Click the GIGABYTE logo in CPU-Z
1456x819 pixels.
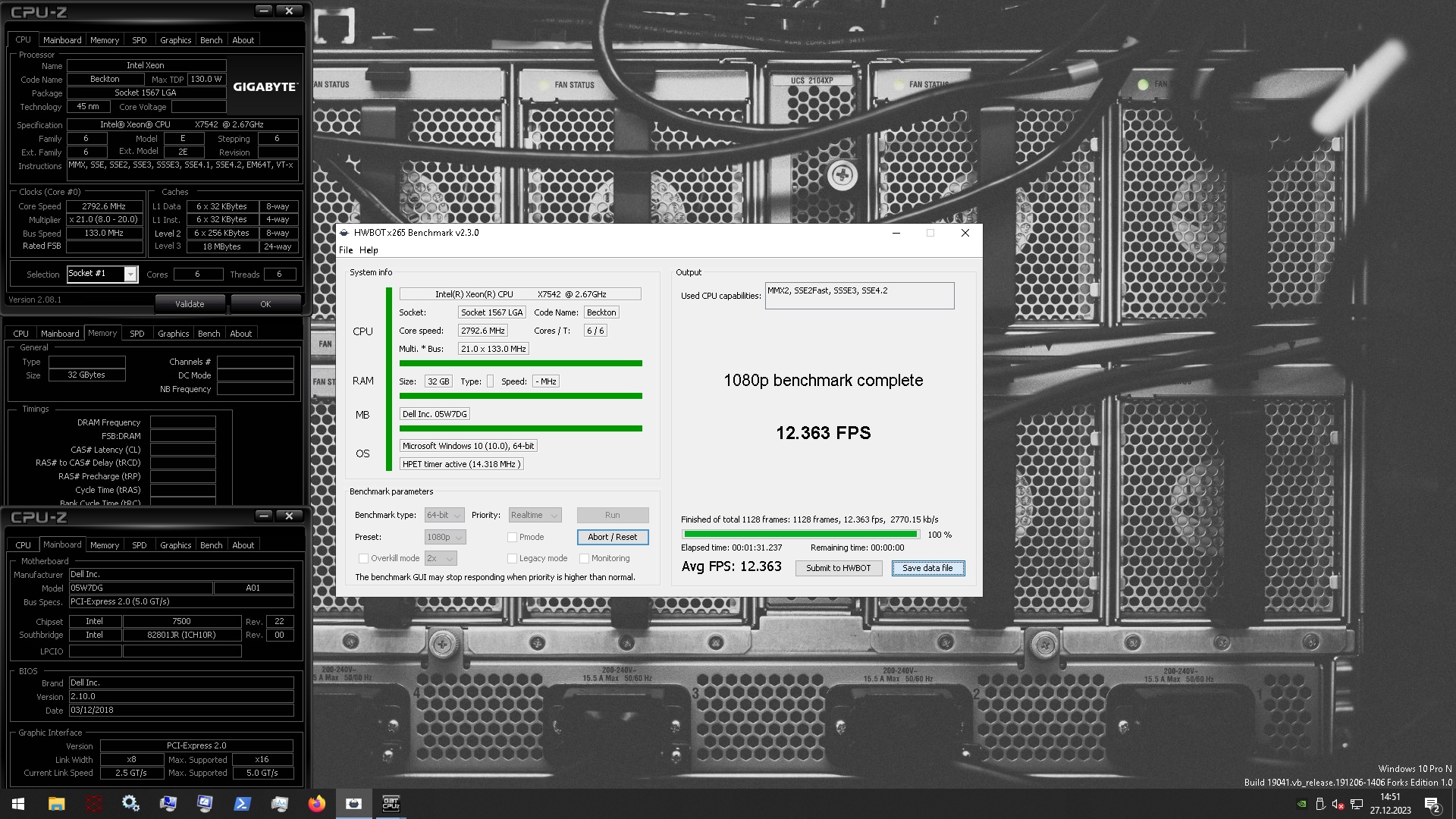click(x=265, y=86)
